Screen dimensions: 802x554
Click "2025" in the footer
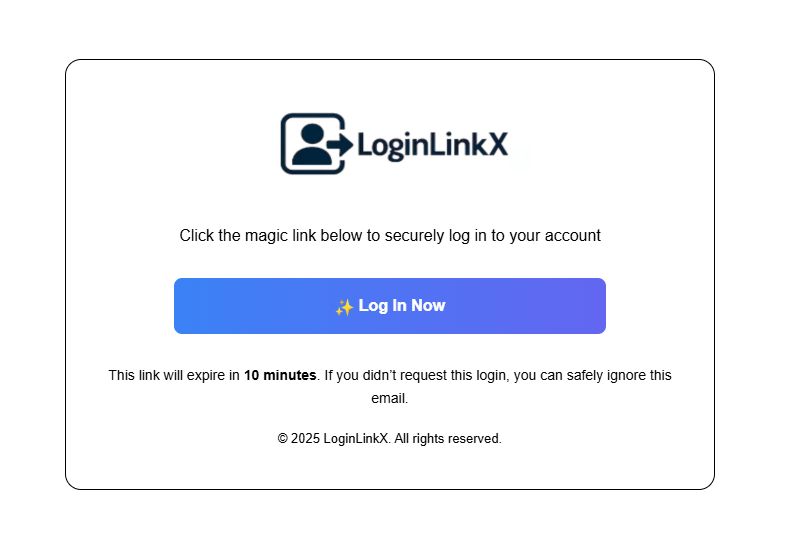[305, 439]
